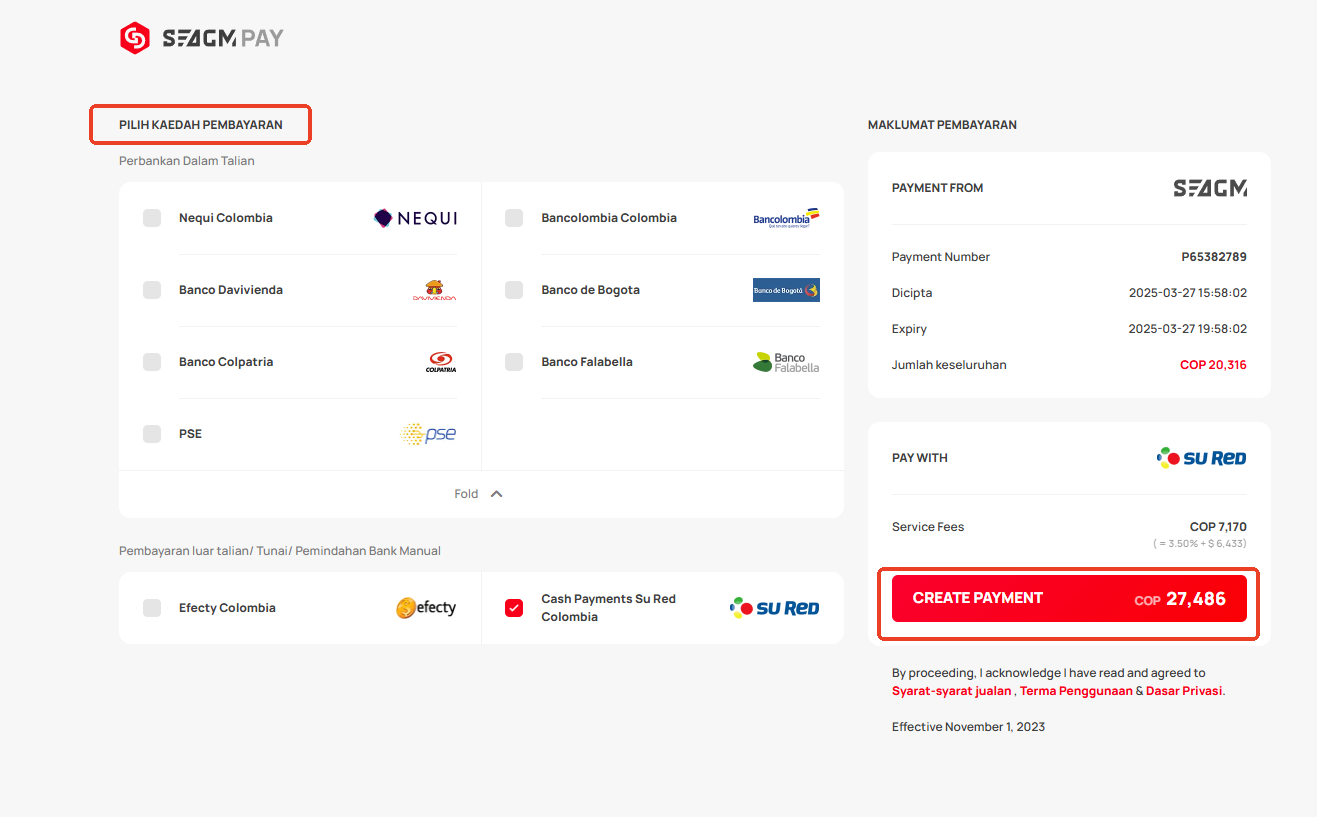This screenshot has height=817, width=1317.
Task: Tick the PSE checkbox
Action: coord(152,434)
